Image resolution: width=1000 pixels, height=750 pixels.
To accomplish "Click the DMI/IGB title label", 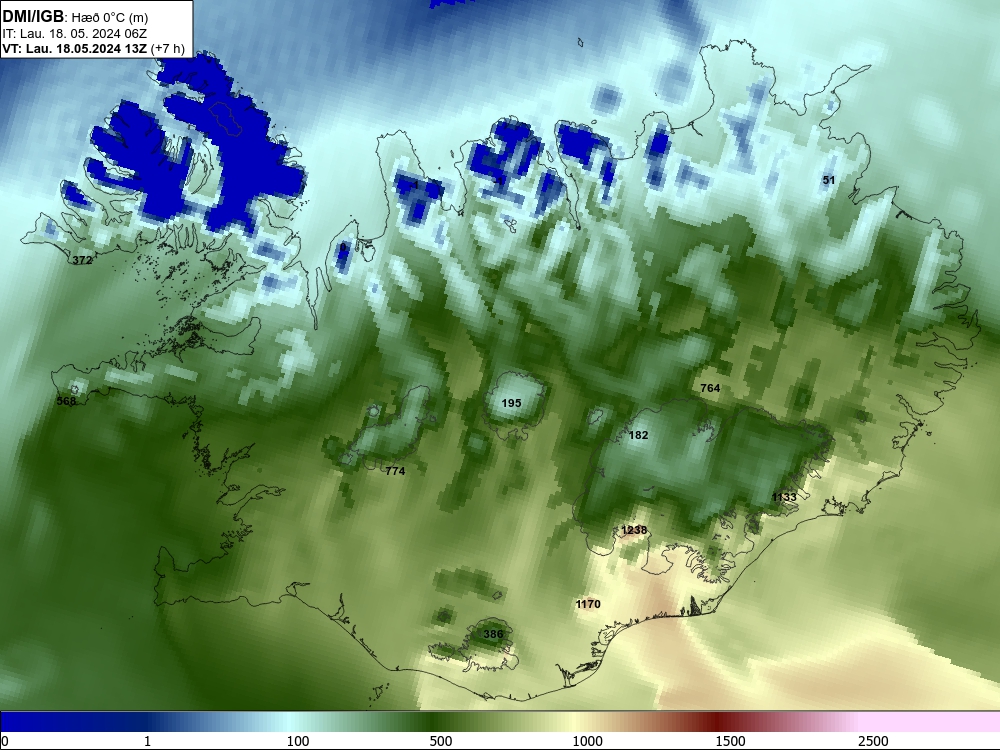I will [33, 17].
